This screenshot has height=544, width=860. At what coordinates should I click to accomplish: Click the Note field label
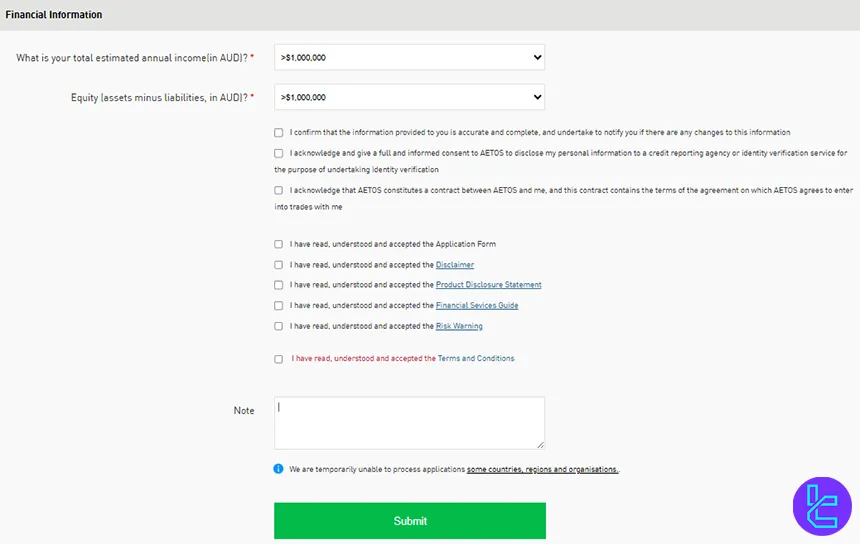(x=244, y=411)
